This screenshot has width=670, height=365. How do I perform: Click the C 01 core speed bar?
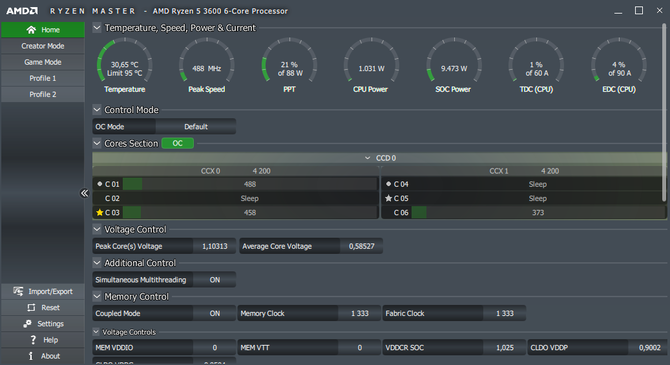point(250,184)
